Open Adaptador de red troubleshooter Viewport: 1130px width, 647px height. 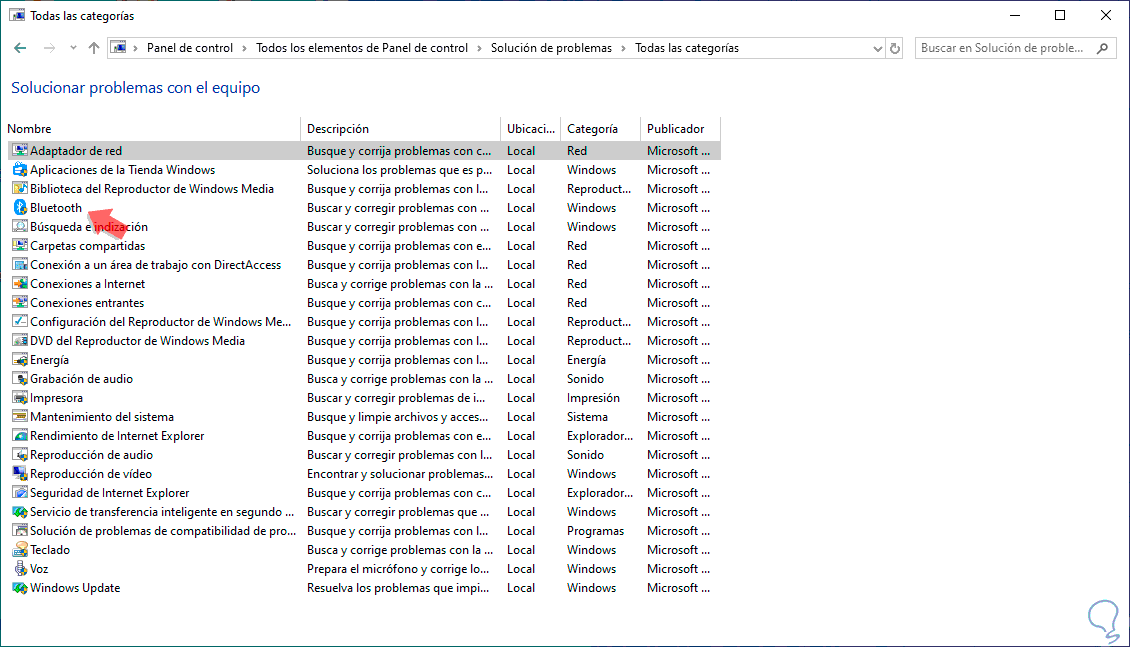(x=76, y=151)
